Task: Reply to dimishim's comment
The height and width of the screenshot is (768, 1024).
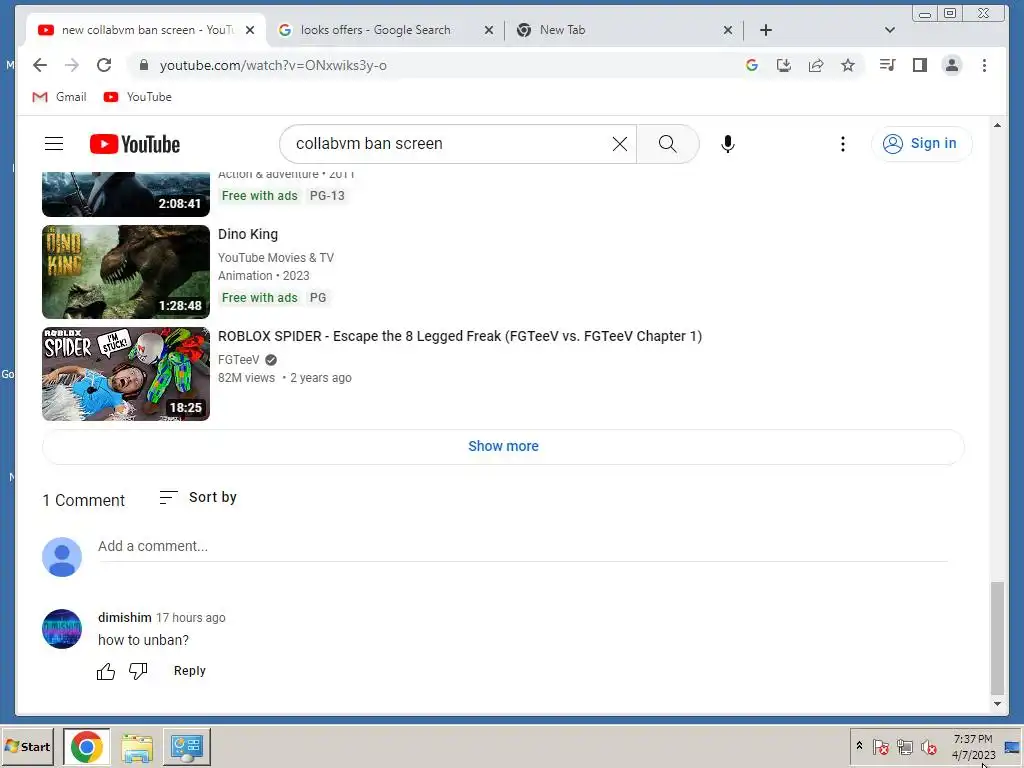Action: (x=189, y=671)
